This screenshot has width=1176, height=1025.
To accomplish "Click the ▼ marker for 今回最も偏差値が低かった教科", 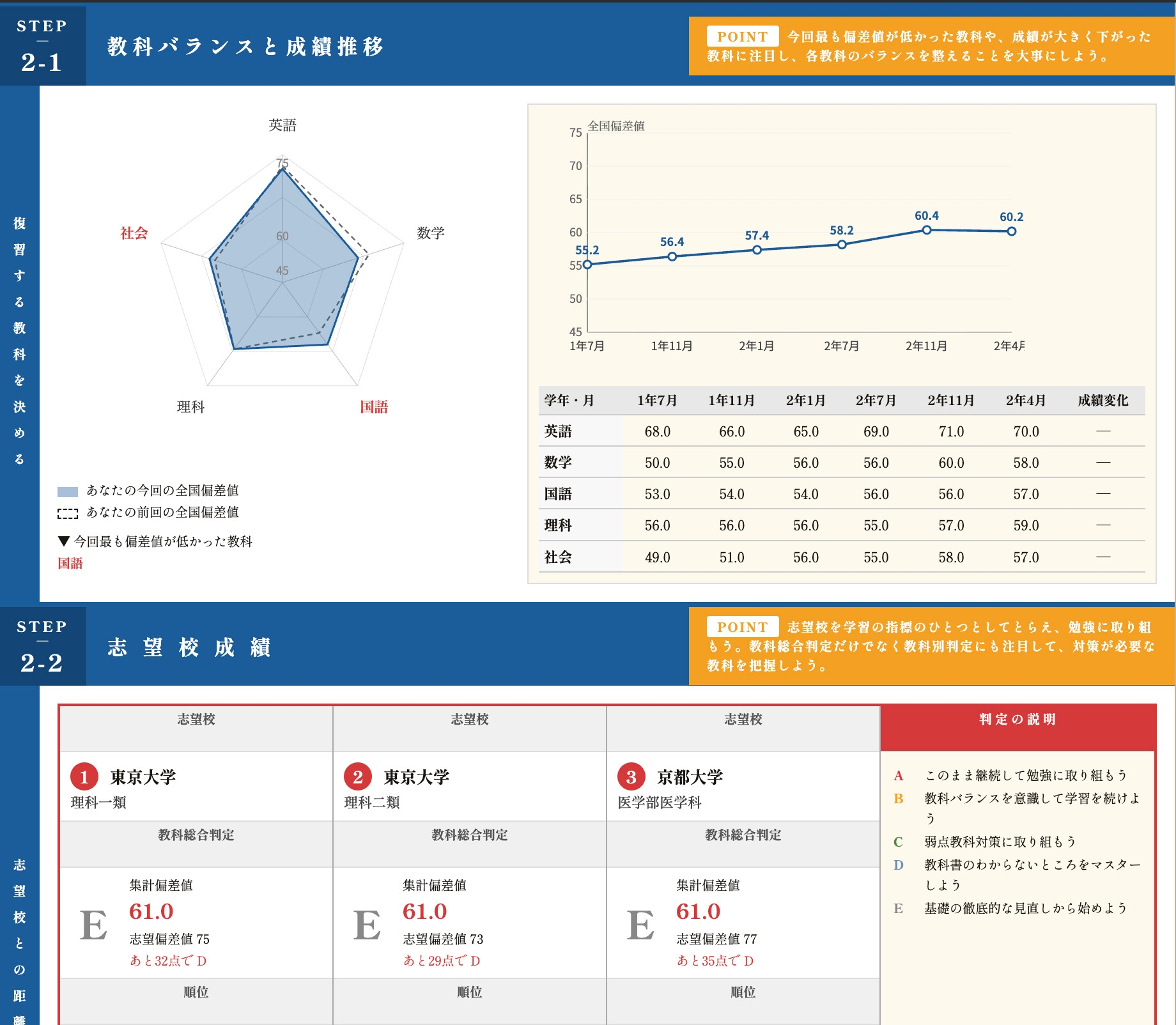I will pos(63,541).
